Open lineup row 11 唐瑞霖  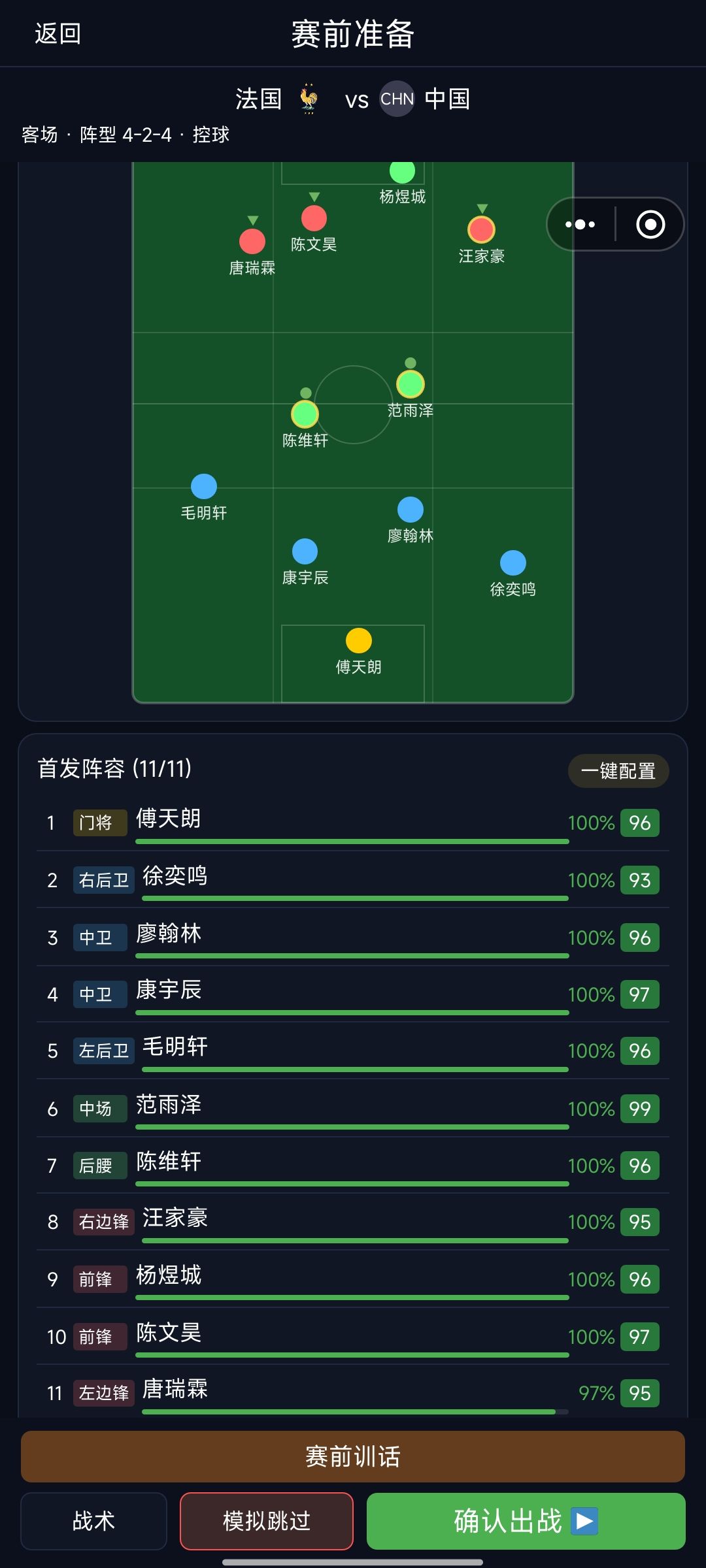tap(353, 1392)
